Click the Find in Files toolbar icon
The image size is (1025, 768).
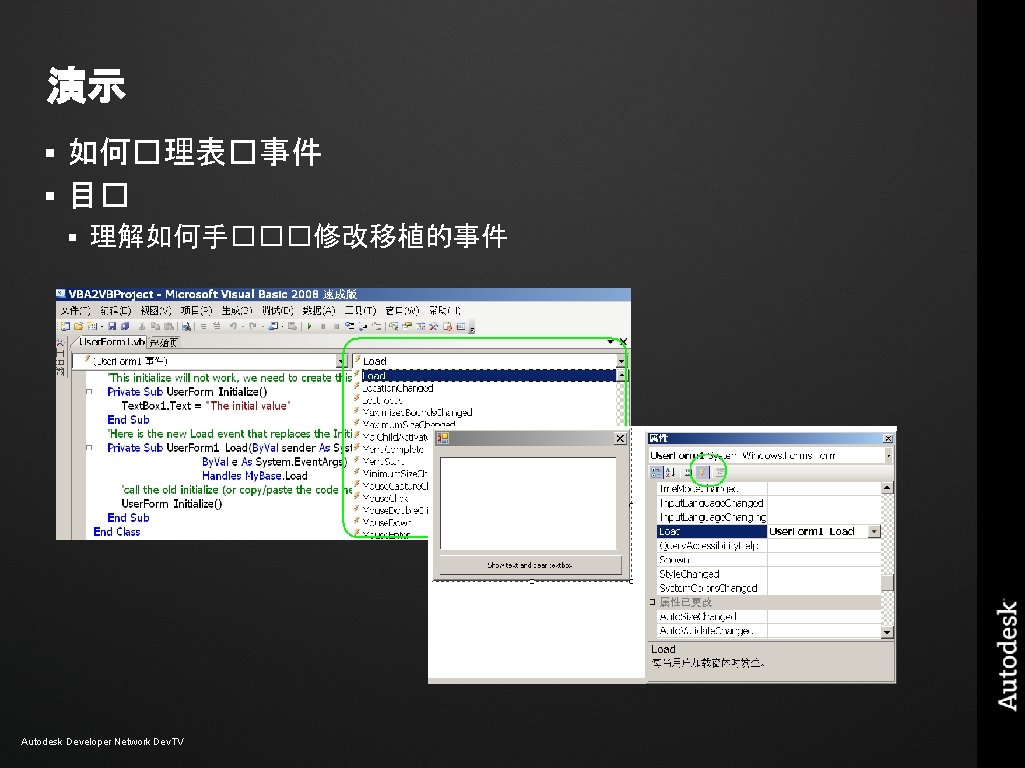click(186, 326)
